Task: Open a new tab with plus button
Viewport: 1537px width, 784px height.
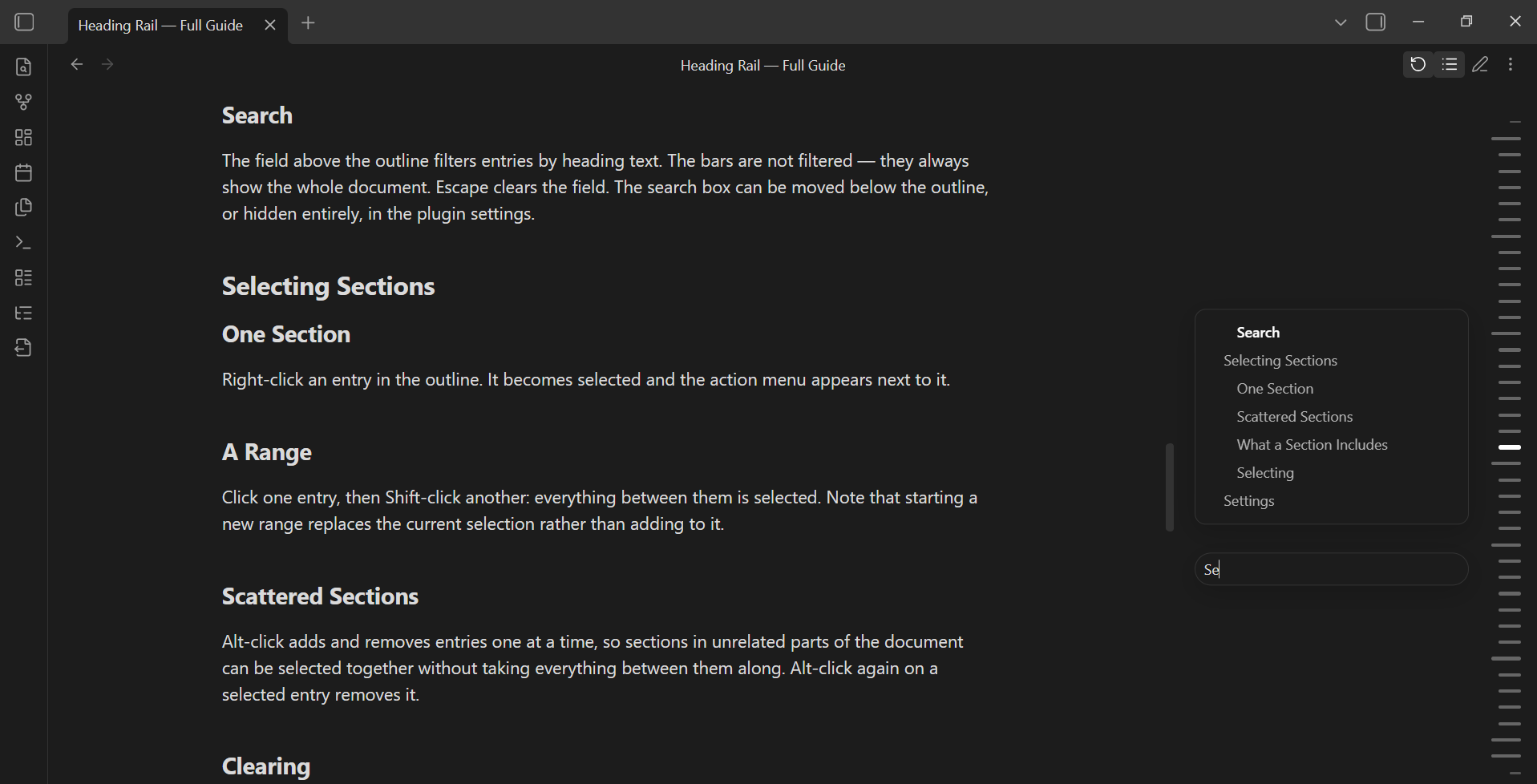Action: tap(309, 23)
